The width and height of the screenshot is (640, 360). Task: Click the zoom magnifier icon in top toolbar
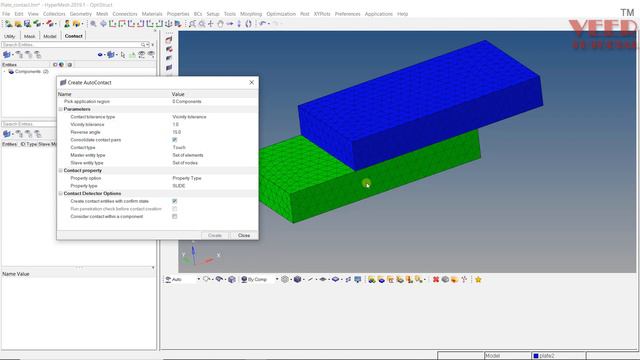[x=93, y=24]
